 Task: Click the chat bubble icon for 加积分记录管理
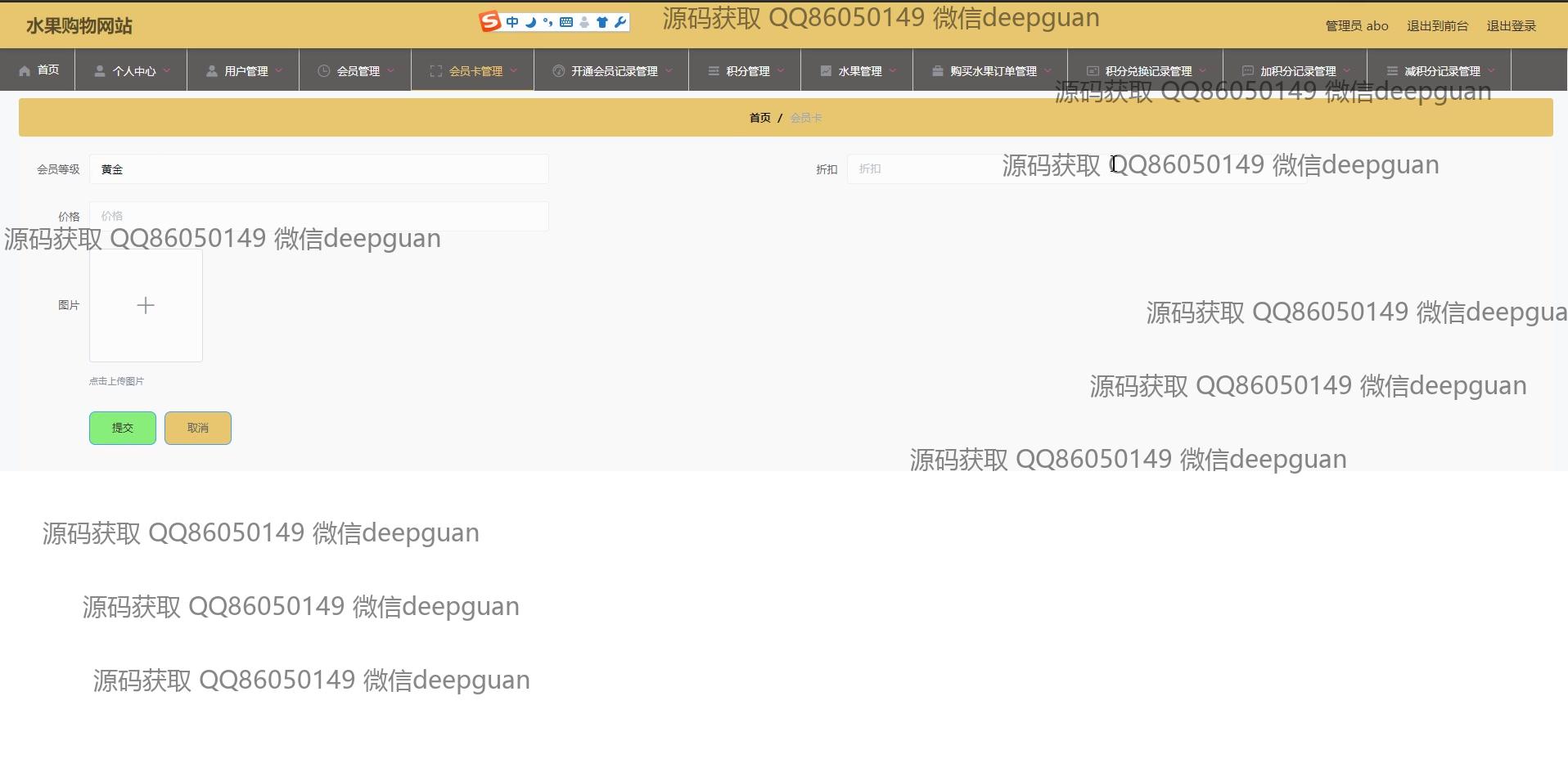point(1247,71)
